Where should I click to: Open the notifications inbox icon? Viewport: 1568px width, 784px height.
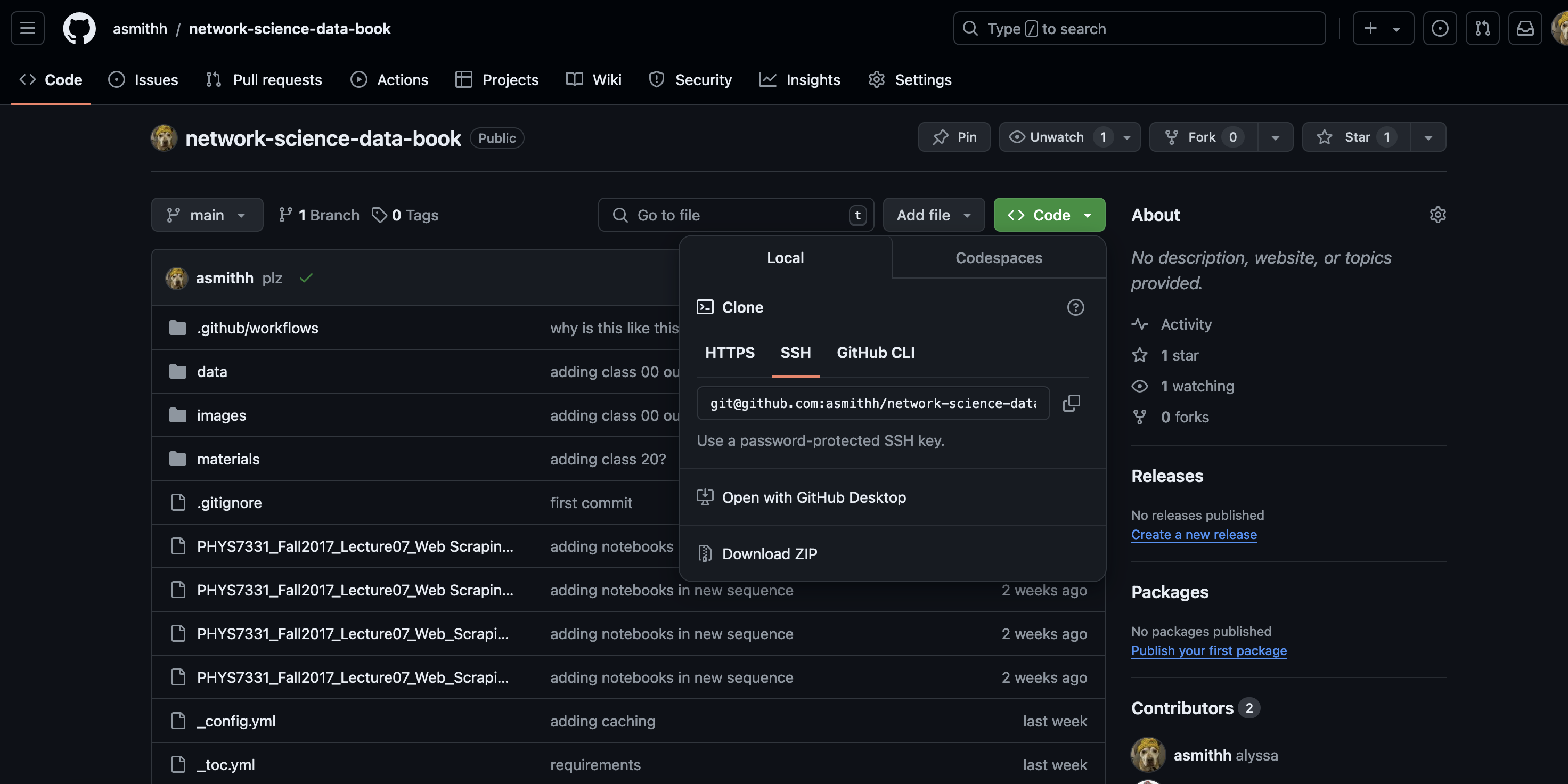pos(1525,28)
